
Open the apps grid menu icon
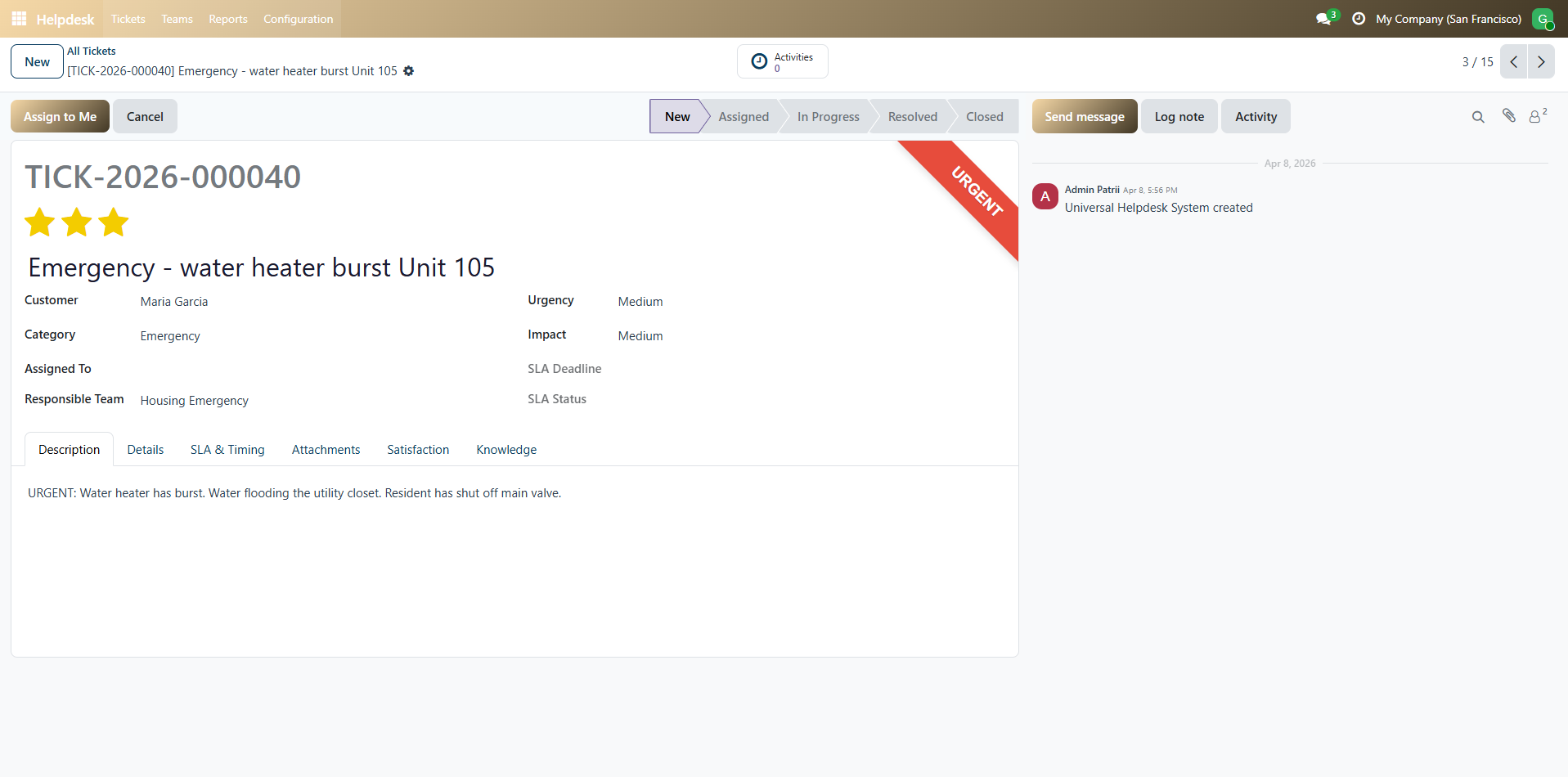pyautogui.click(x=19, y=19)
